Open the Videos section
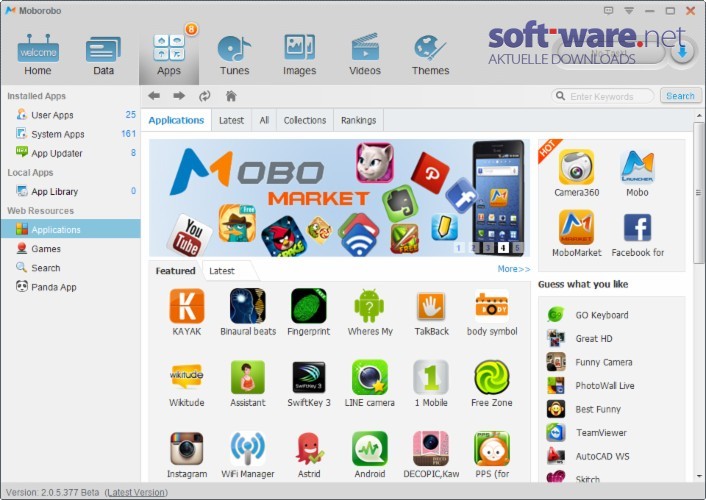 click(x=365, y=55)
